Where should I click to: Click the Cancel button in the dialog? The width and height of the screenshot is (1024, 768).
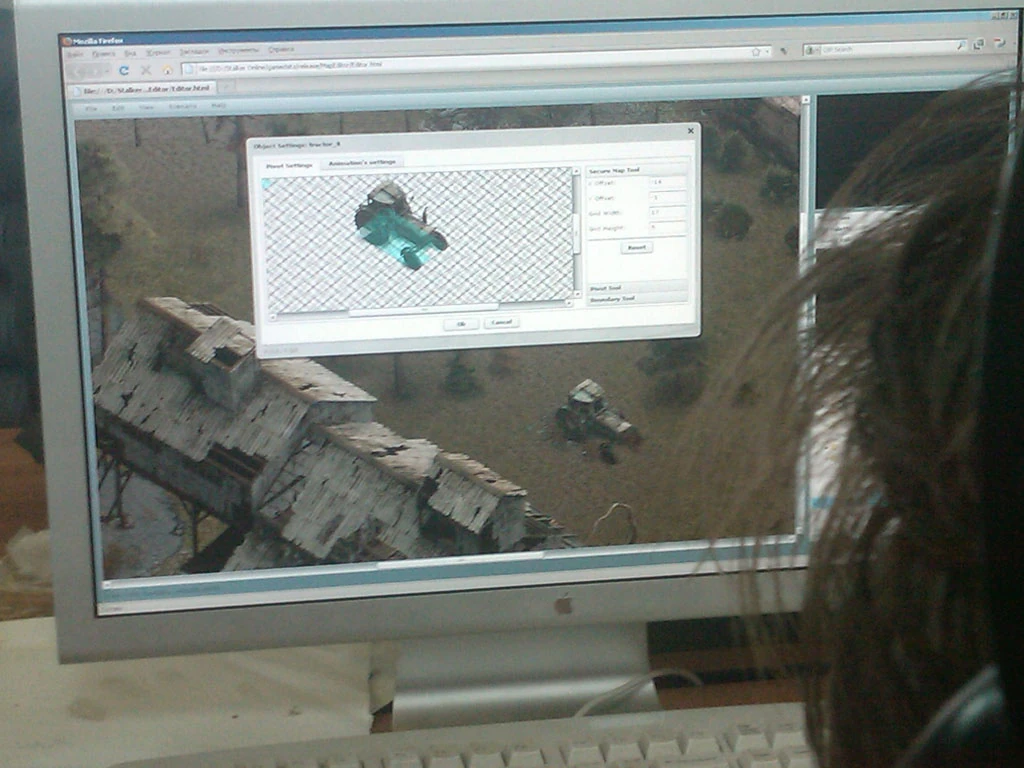tap(501, 322)
